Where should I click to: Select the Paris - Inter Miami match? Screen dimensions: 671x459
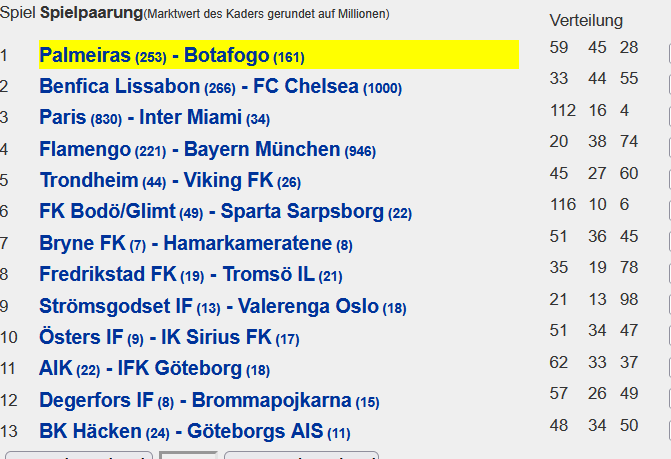coord(154,118)
